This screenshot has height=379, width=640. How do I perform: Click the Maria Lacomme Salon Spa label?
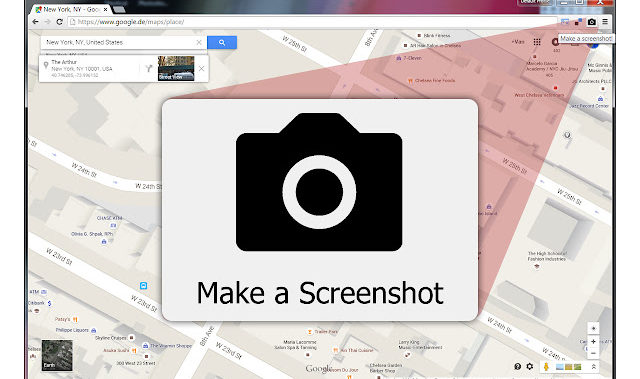click(x=296, y=345)
